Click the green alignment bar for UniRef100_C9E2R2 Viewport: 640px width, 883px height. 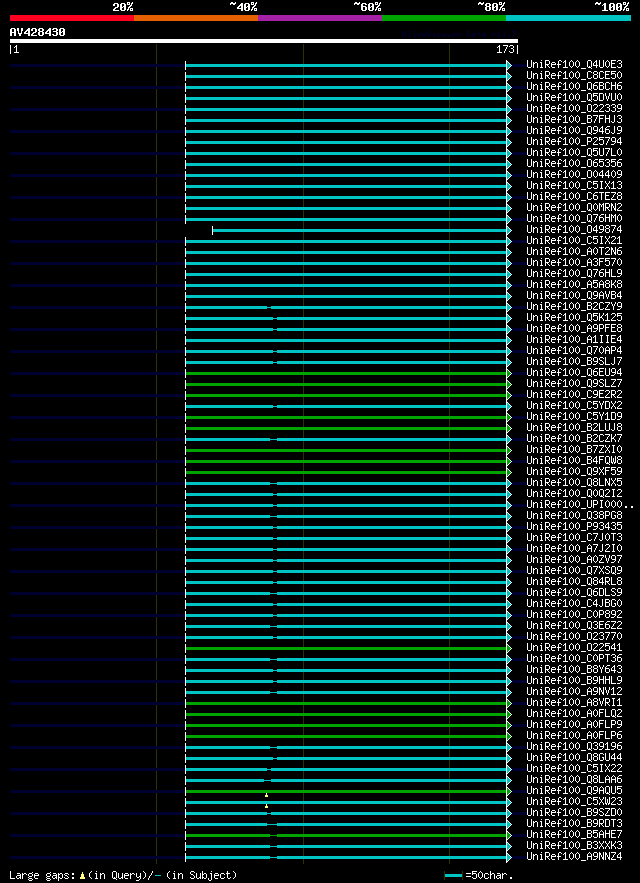[346, 395]
